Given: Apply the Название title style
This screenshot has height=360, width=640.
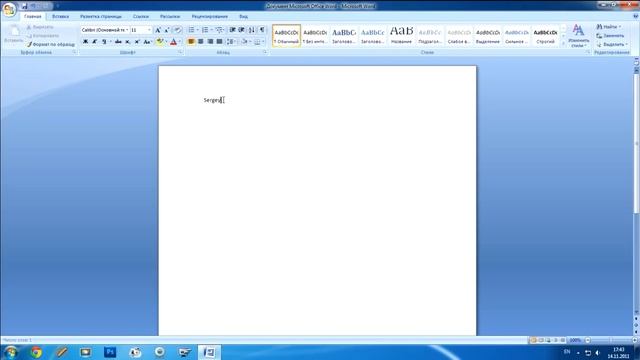Looking at the screenshot, I should (401, 36).
